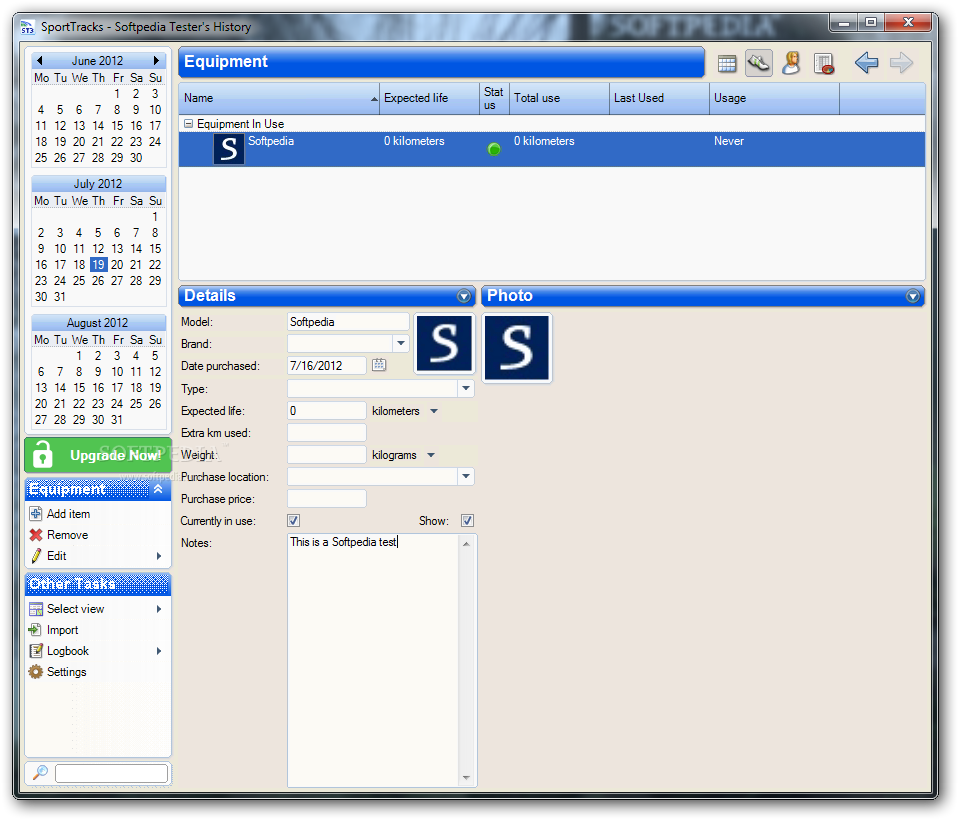This screenshot has width=959, height=820.
Task: Click the Model input field
Action: [348, 322]
